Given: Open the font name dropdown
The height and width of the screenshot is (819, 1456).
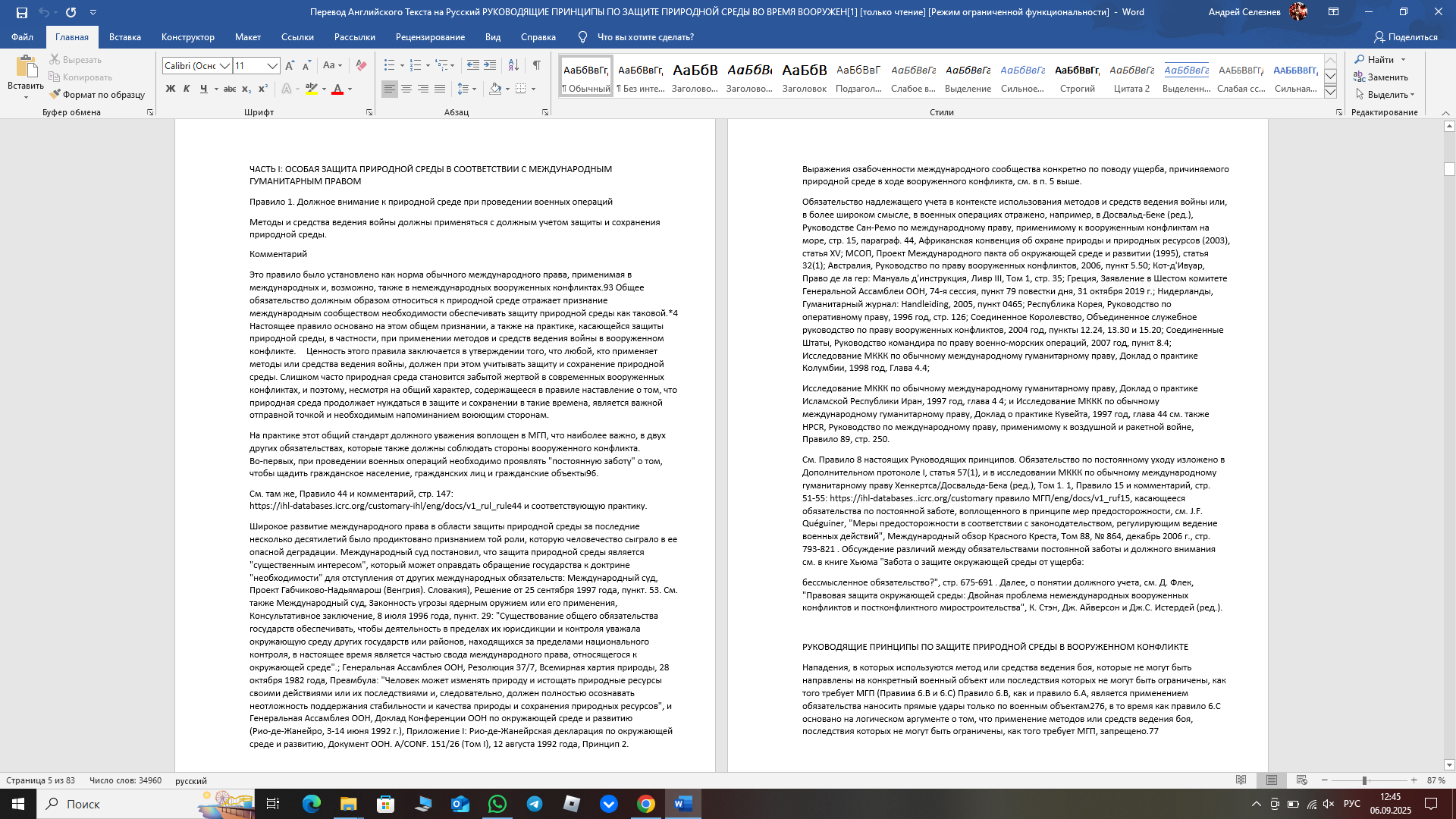Looking at the screenshot, I should (x=225, y=67).
